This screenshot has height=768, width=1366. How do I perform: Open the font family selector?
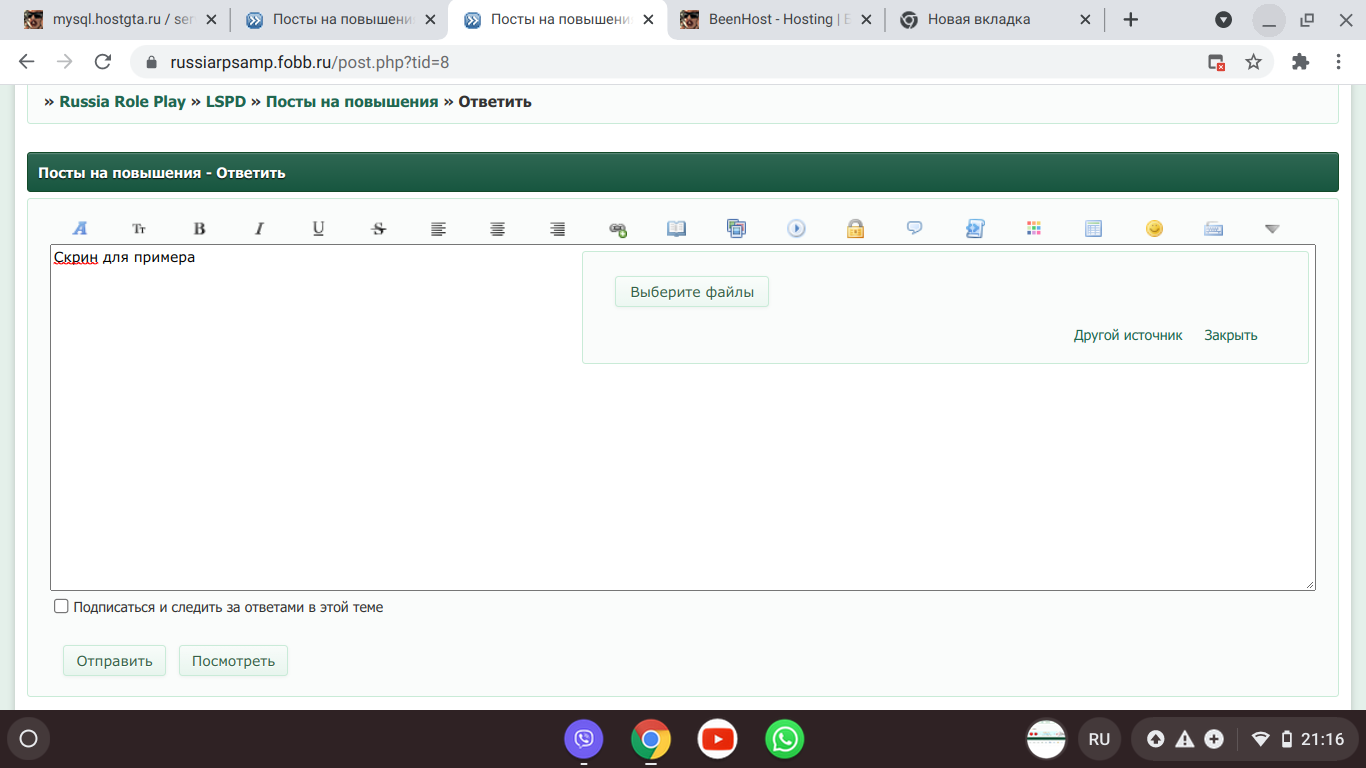pyautogui.click(x=80, y=229)
